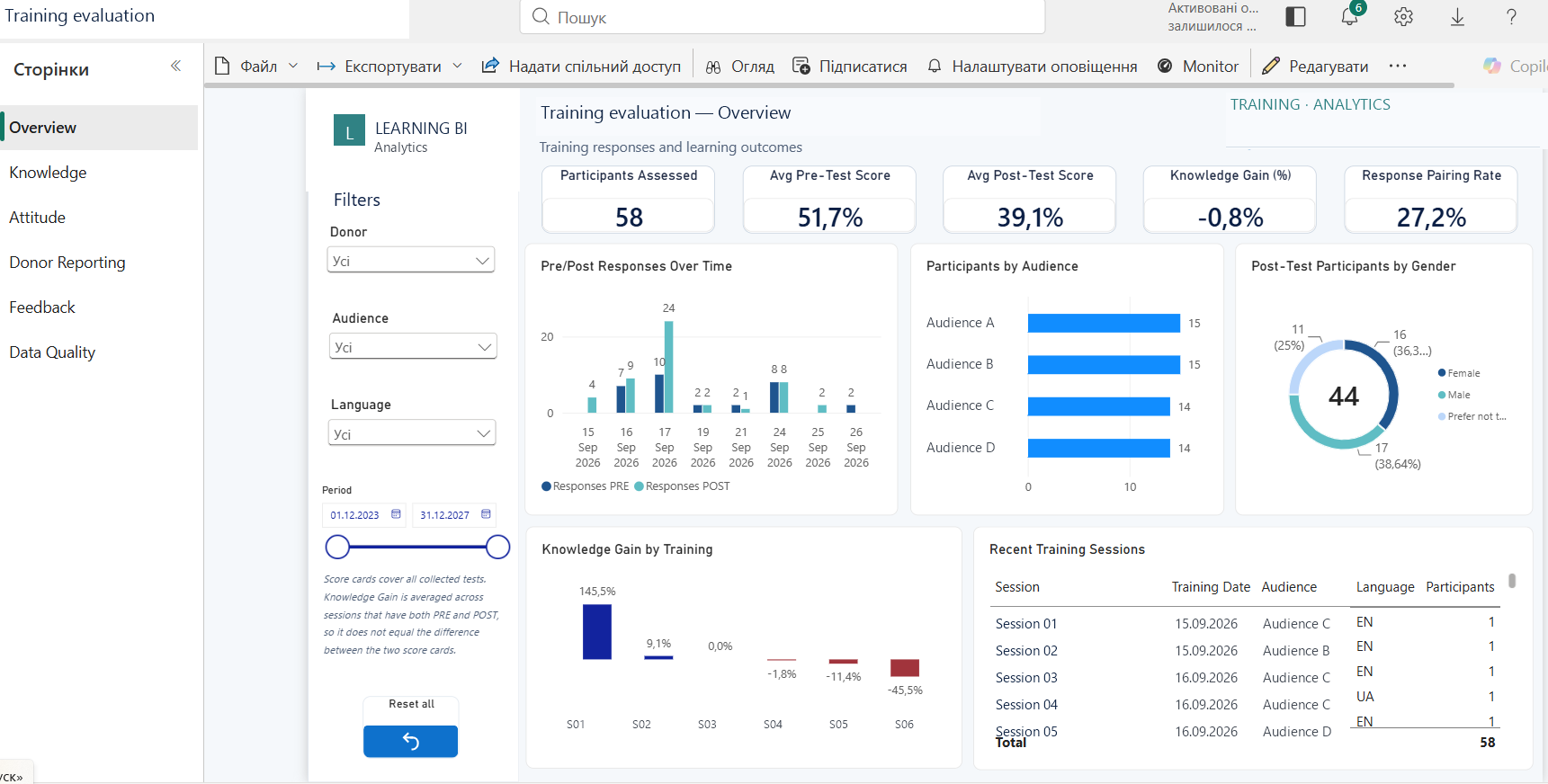1548x784 pixels.
Task: Open more options ellipsis in toolbar
Action: click(x=1397, y=66)
